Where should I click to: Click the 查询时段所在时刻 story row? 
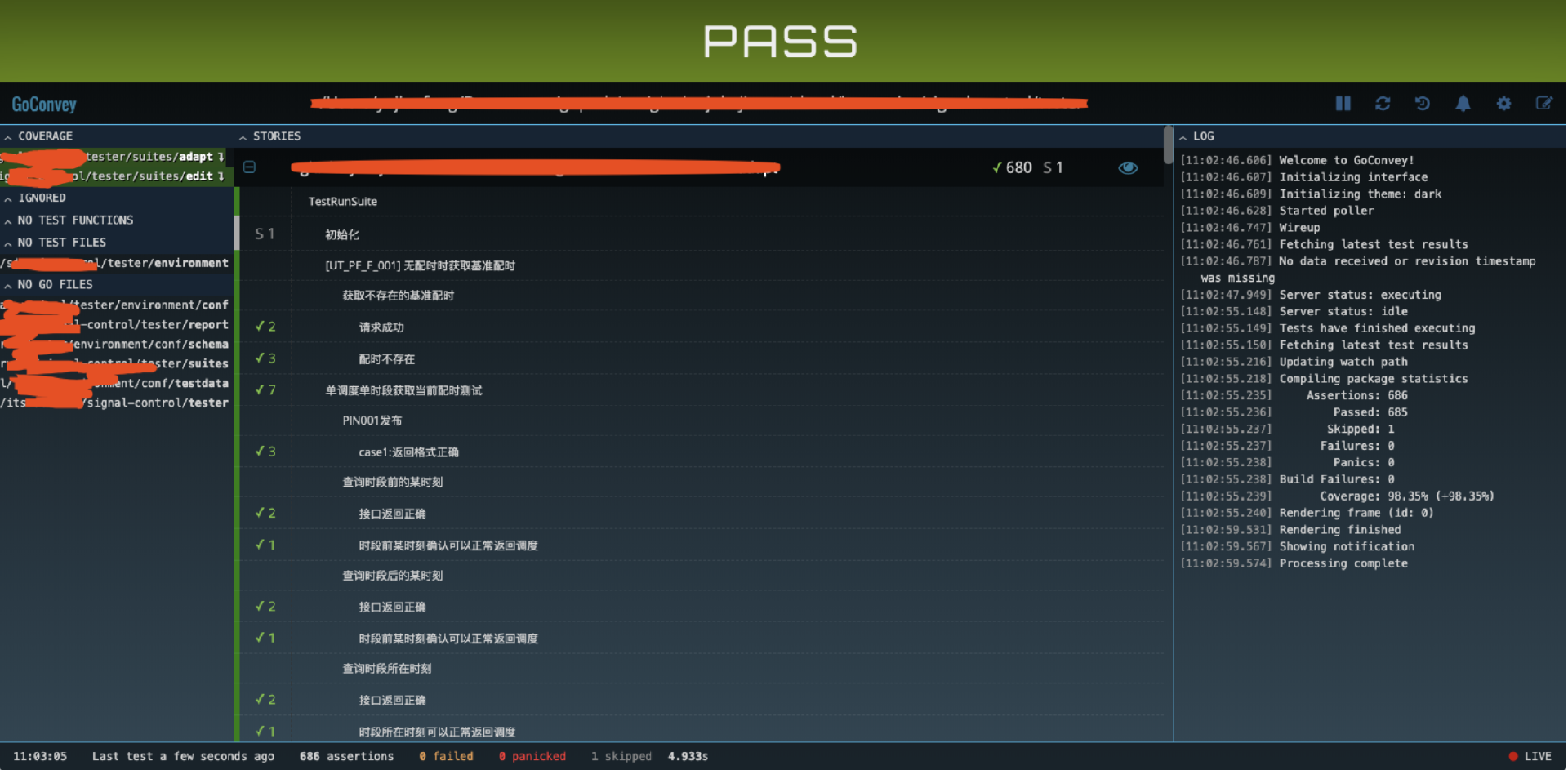coord(701,669)
